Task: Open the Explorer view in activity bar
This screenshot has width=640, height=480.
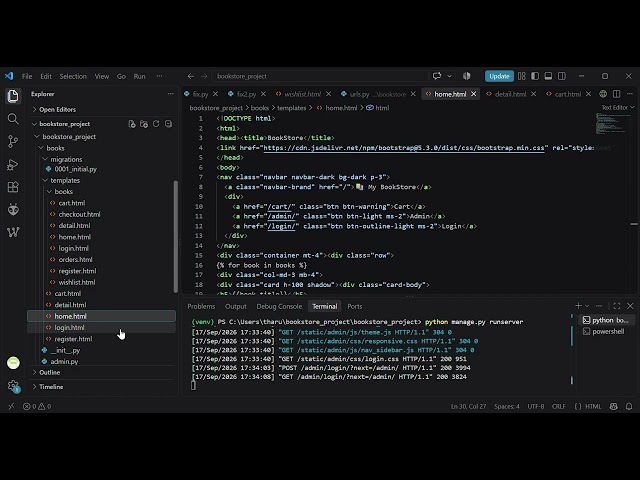Action: click(x=13, y=96)
